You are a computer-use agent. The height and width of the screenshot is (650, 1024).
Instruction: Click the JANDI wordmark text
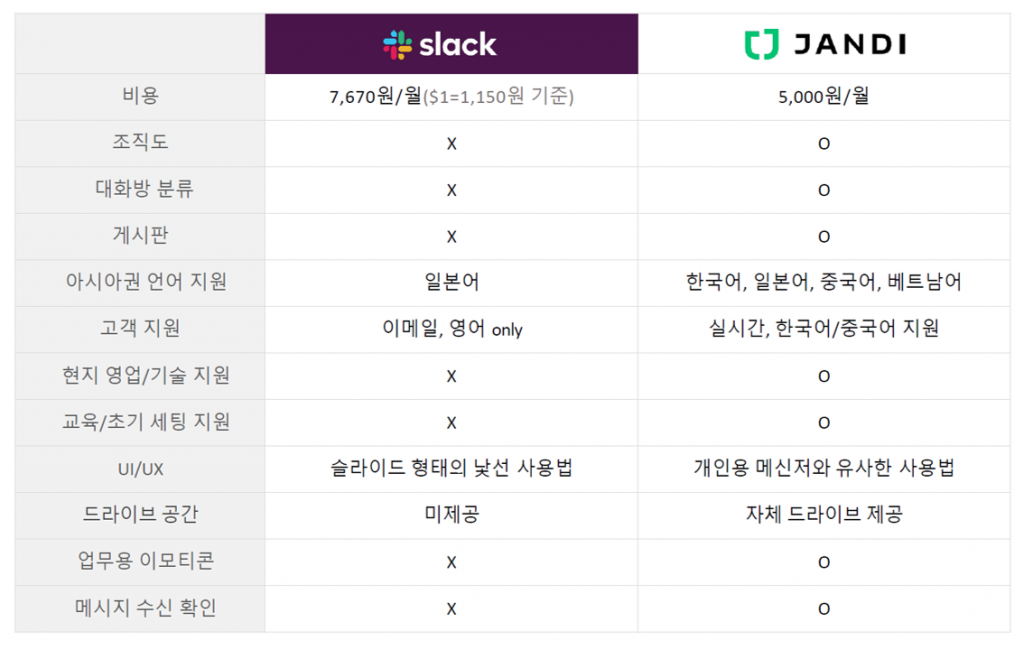pyautogui.click(x=848, y=44)
